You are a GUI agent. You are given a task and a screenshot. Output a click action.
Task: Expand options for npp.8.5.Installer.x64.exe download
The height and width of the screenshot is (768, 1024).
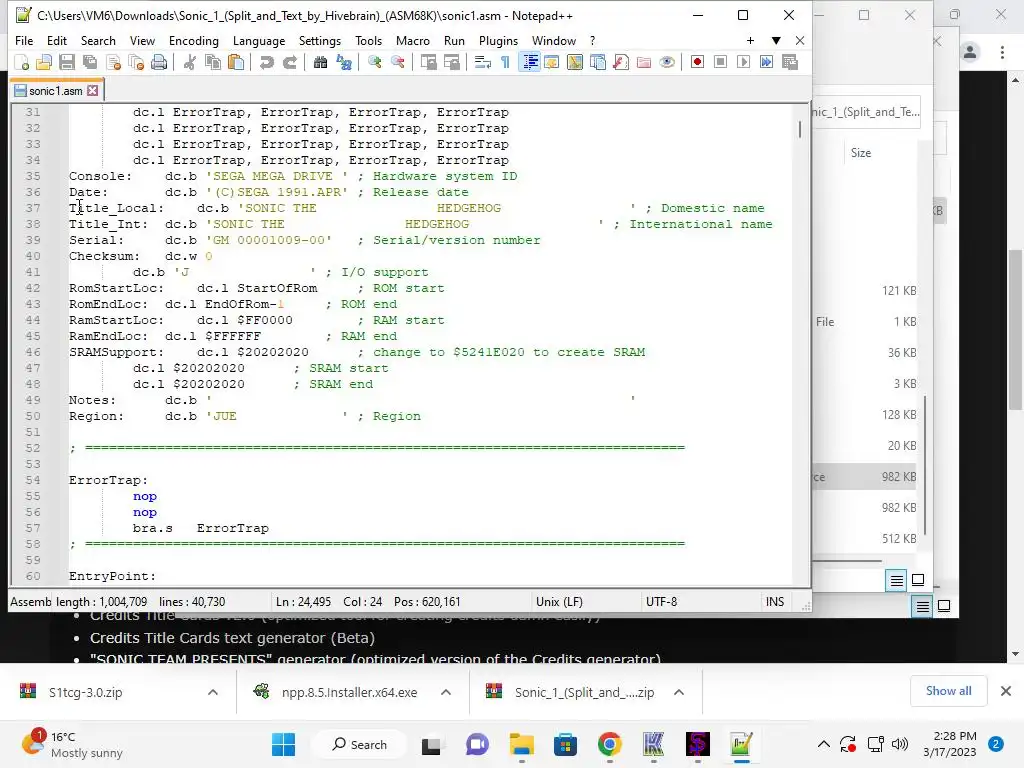coord(446,692)
